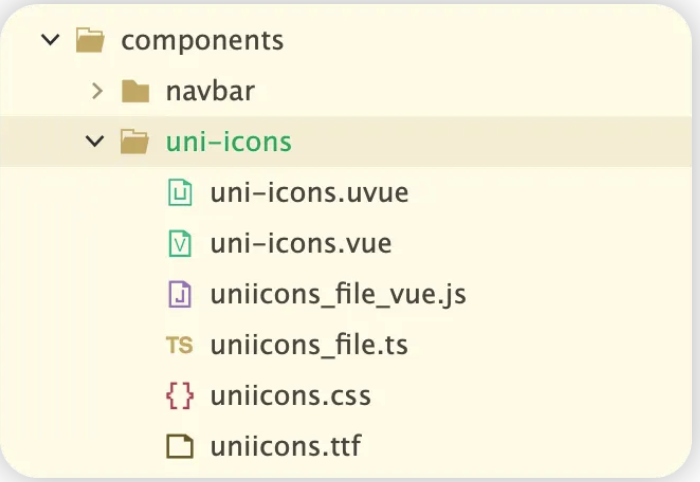Collapse the uni-icons folder chevron

coord(95,141)
